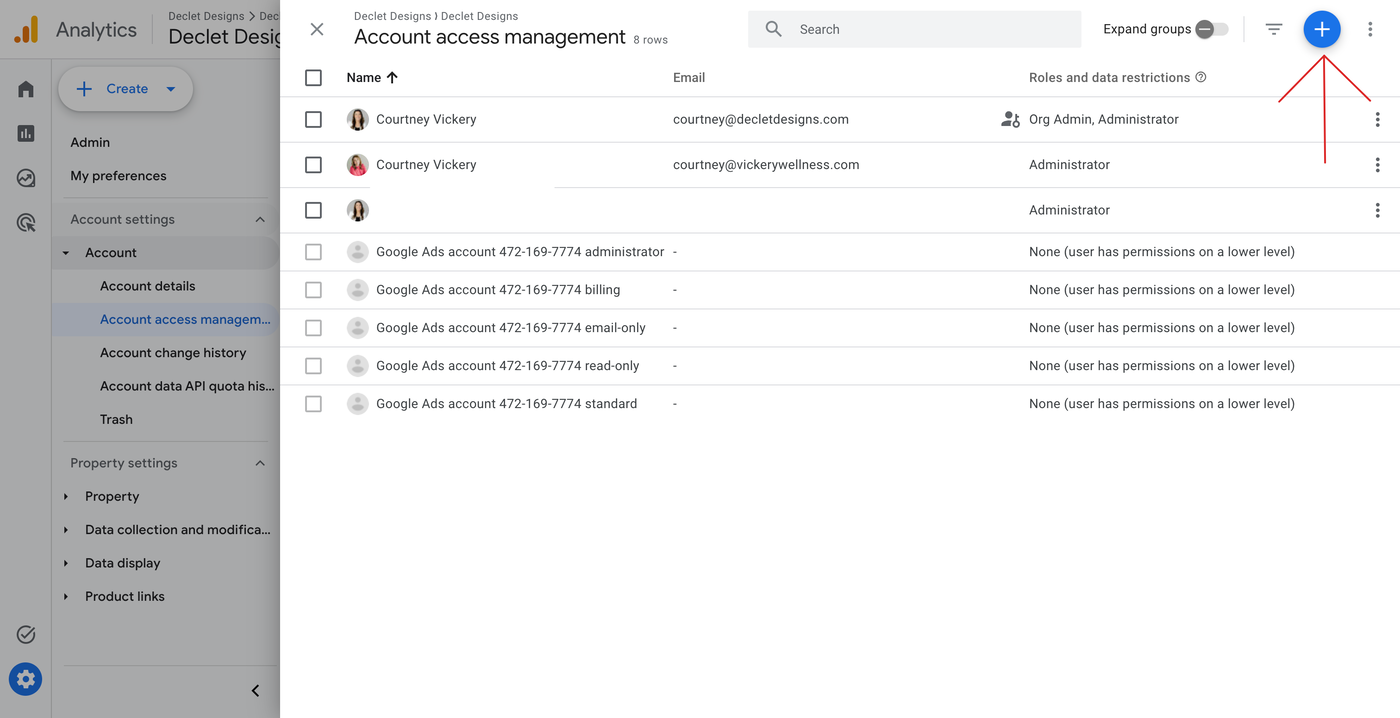The image size is (1400, 718).
Task: Tick checkbox for Google Ads billing row
Action: (x=313, y=290)
